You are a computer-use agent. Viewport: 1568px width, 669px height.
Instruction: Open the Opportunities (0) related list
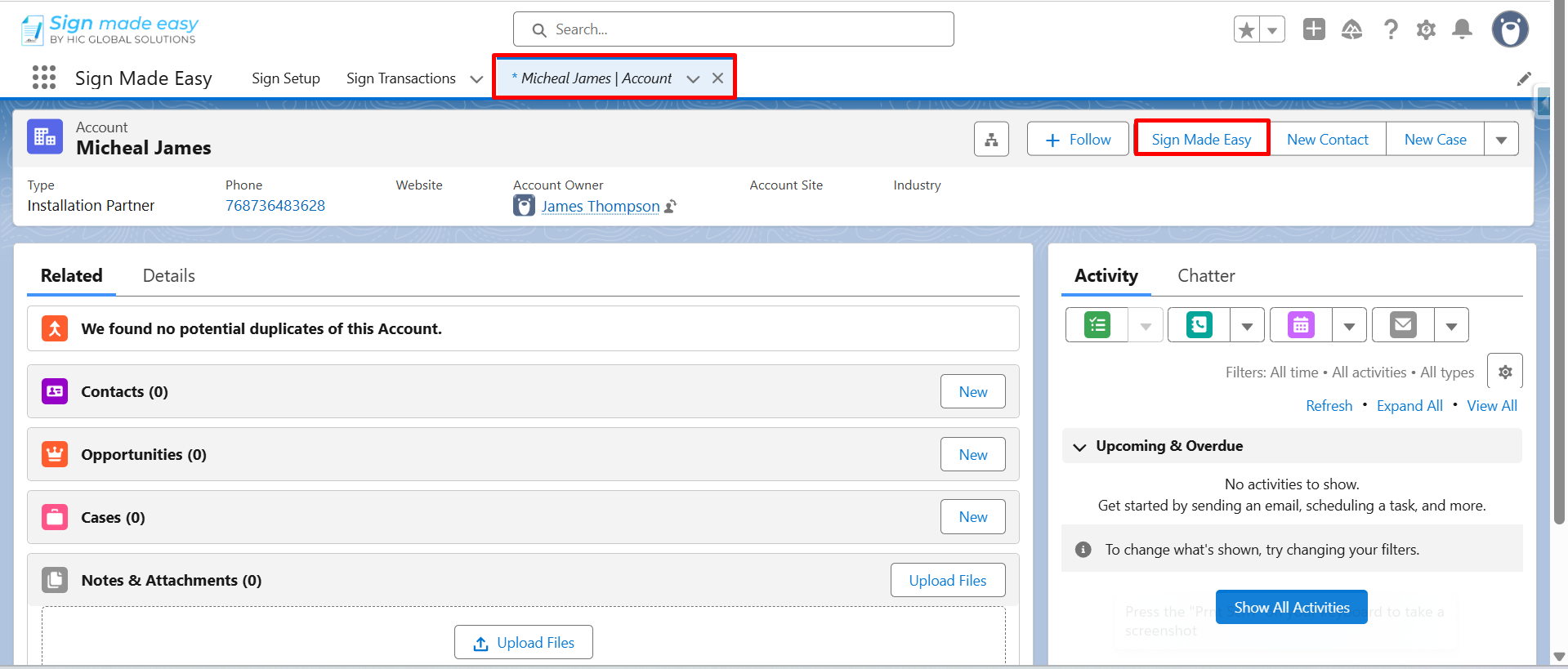click(144, 455)
